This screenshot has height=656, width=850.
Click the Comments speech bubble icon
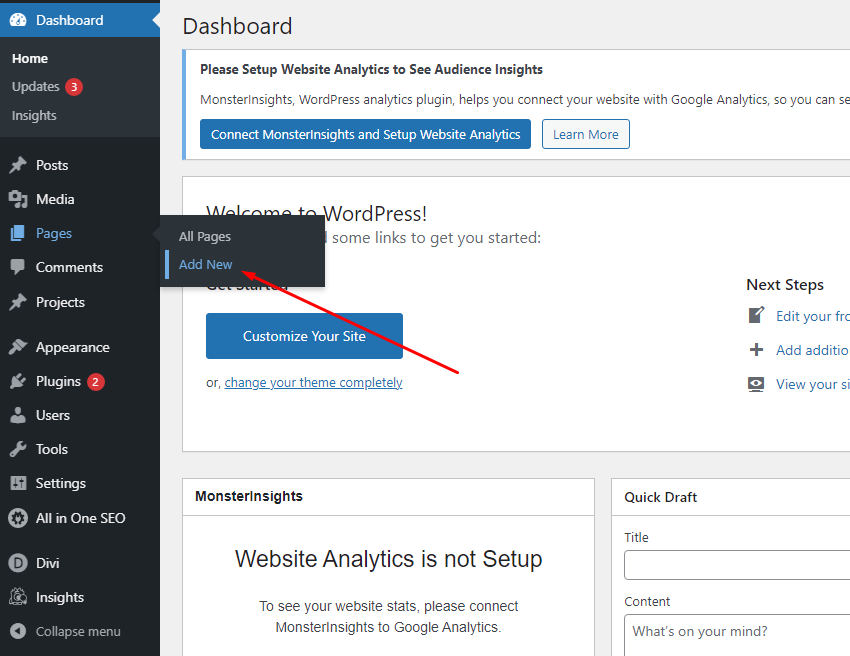(x=18, y=267)
